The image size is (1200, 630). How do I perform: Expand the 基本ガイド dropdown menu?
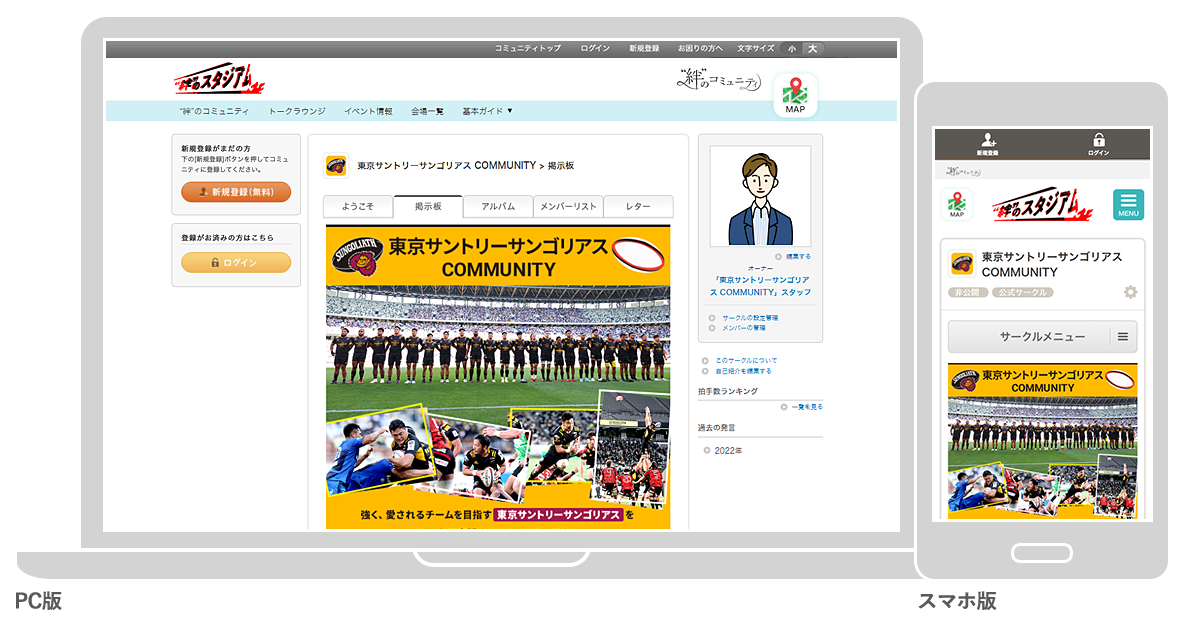click(487, 111)
